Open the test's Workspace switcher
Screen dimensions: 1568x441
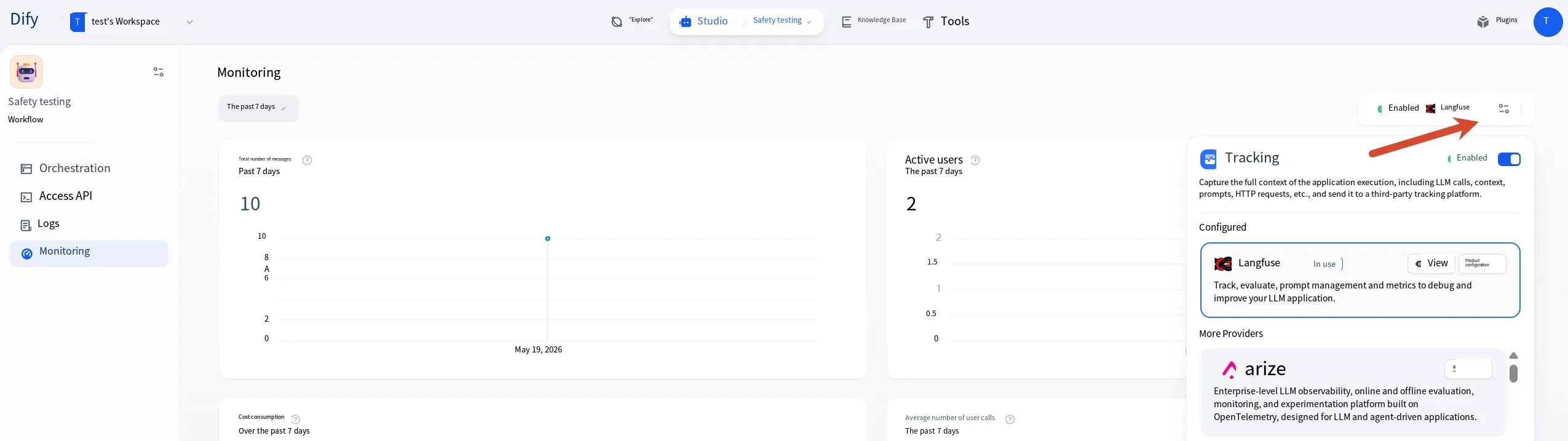tap(132, 22)
